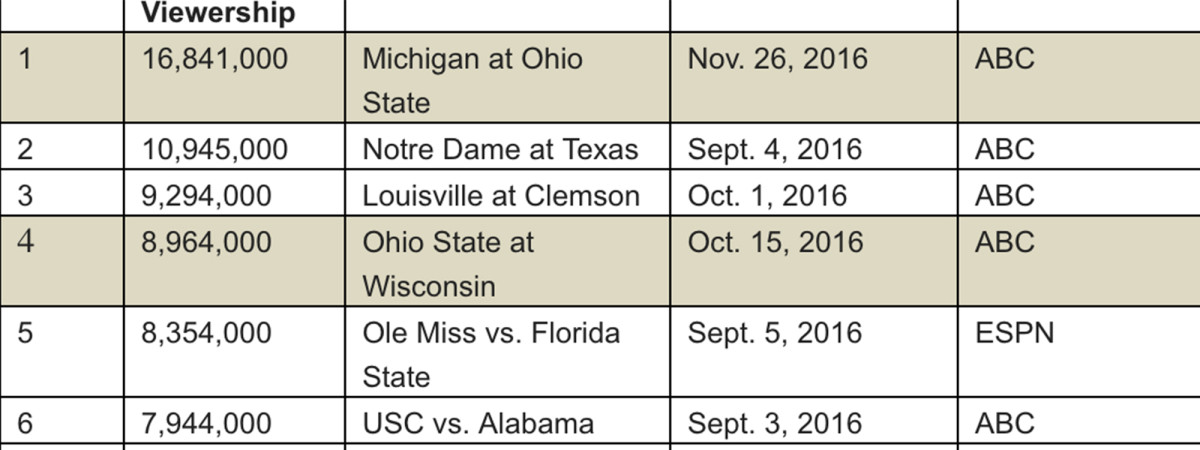The width and height of the screenshot is (1200, 450).
Task: Click the Oct. 15, 2016 date
Action: pyautogui.click(x=775, y=243)
